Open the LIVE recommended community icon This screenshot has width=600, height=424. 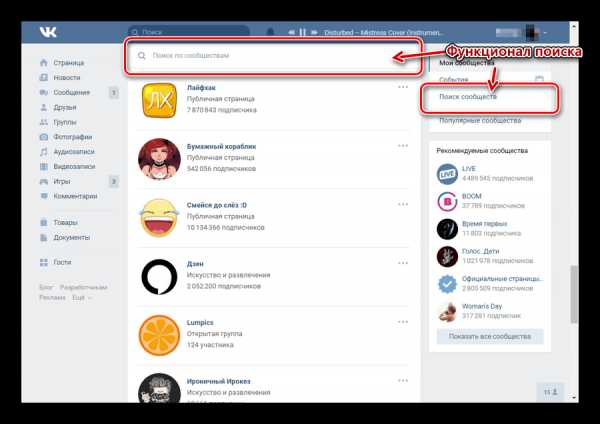coord(447,174)
